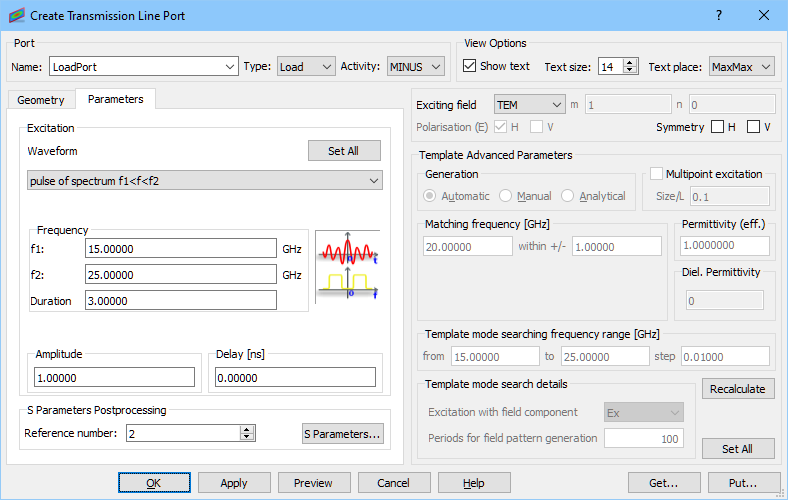This screenshot has height=500, width=788.
Task: Click the Amplitude input field
Action: (114, 377)
